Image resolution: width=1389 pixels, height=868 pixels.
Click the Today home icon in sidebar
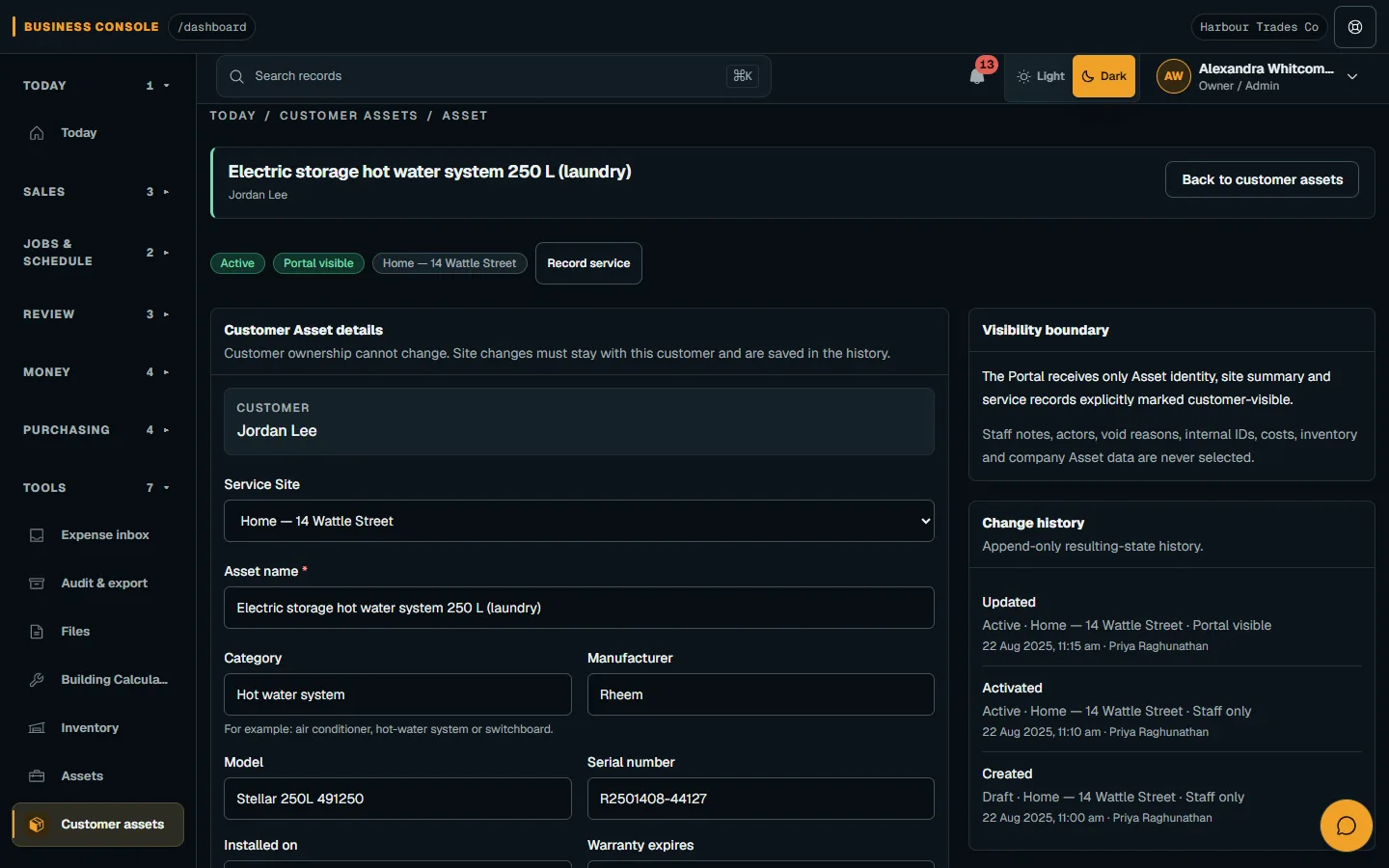[37, 133]
